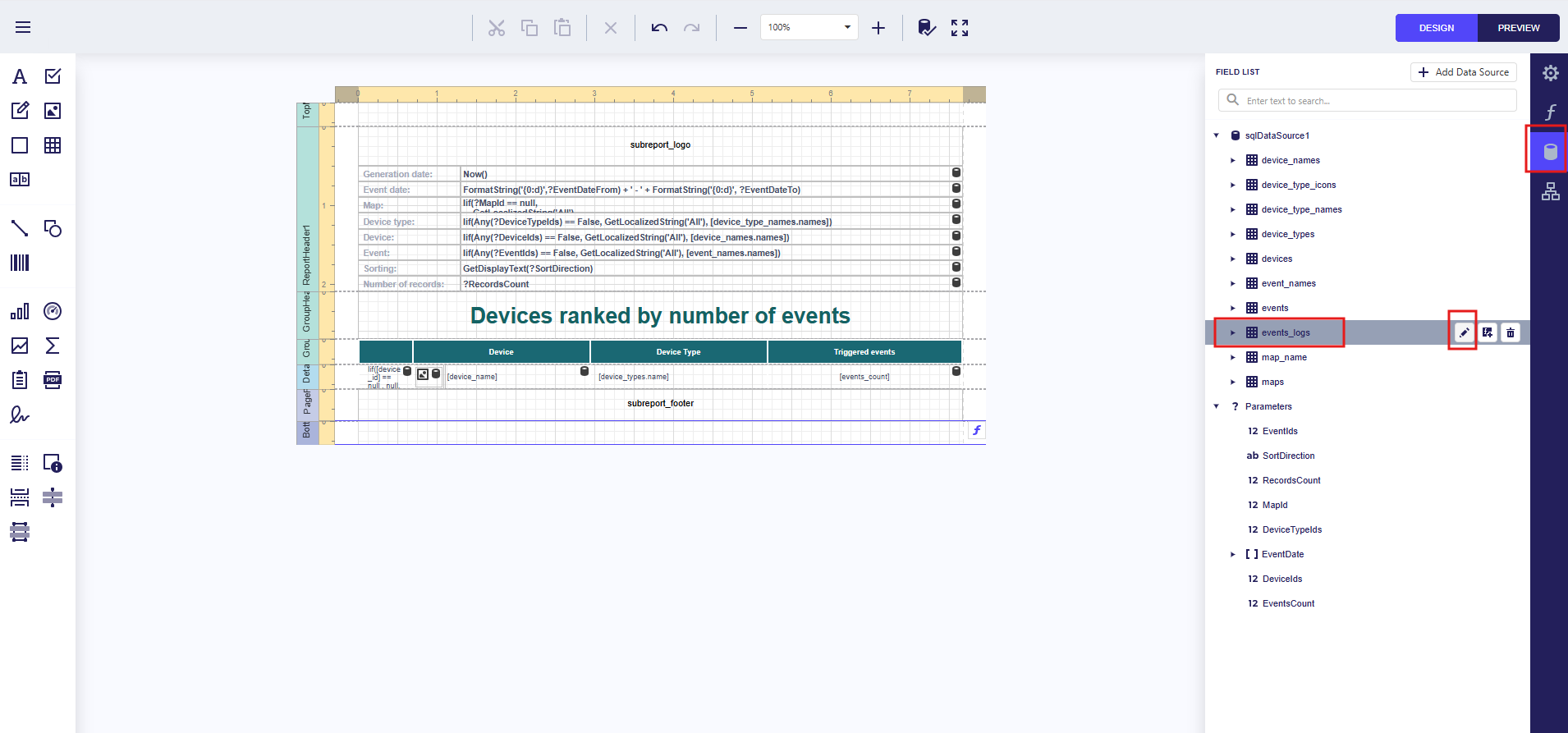
Task: Expand the EventDate parameter node
Action: (x=1233, y=555)
